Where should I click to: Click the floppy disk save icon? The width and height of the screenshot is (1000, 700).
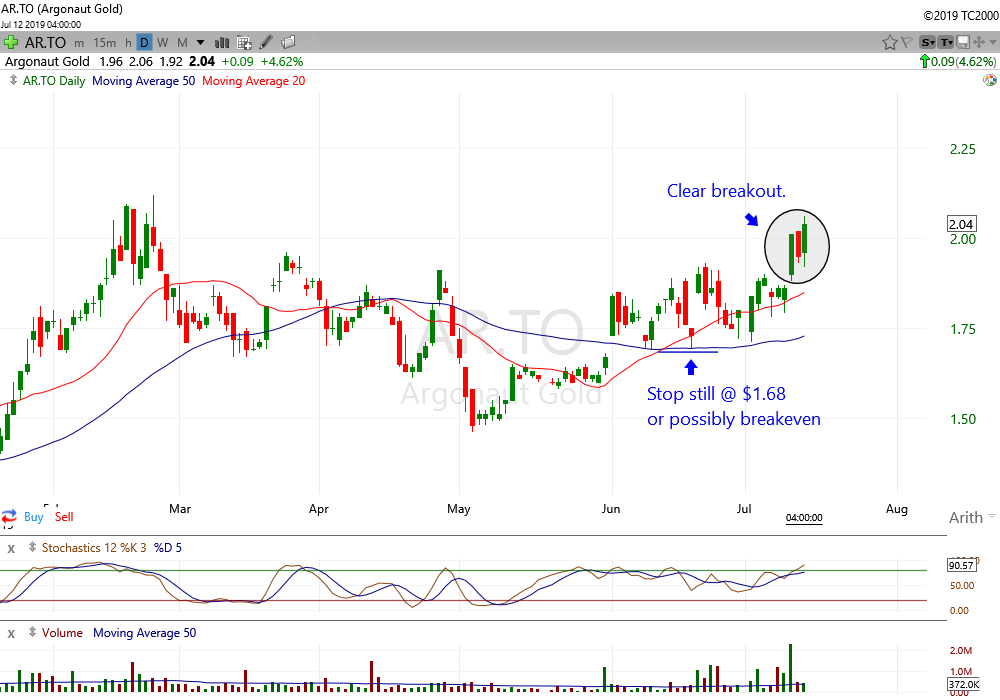coord(963,43)
